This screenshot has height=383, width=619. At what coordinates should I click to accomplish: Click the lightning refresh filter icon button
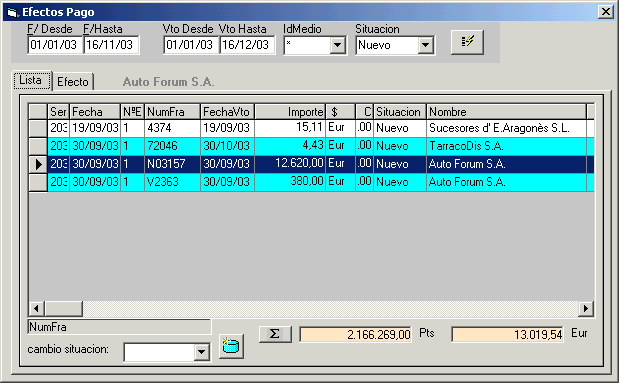click(467, 42)
